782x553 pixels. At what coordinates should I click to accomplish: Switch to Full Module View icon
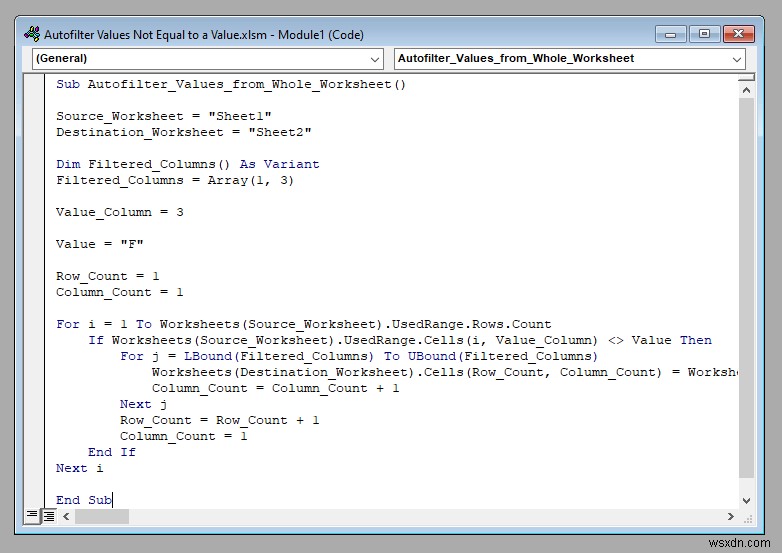coord(49,516)
